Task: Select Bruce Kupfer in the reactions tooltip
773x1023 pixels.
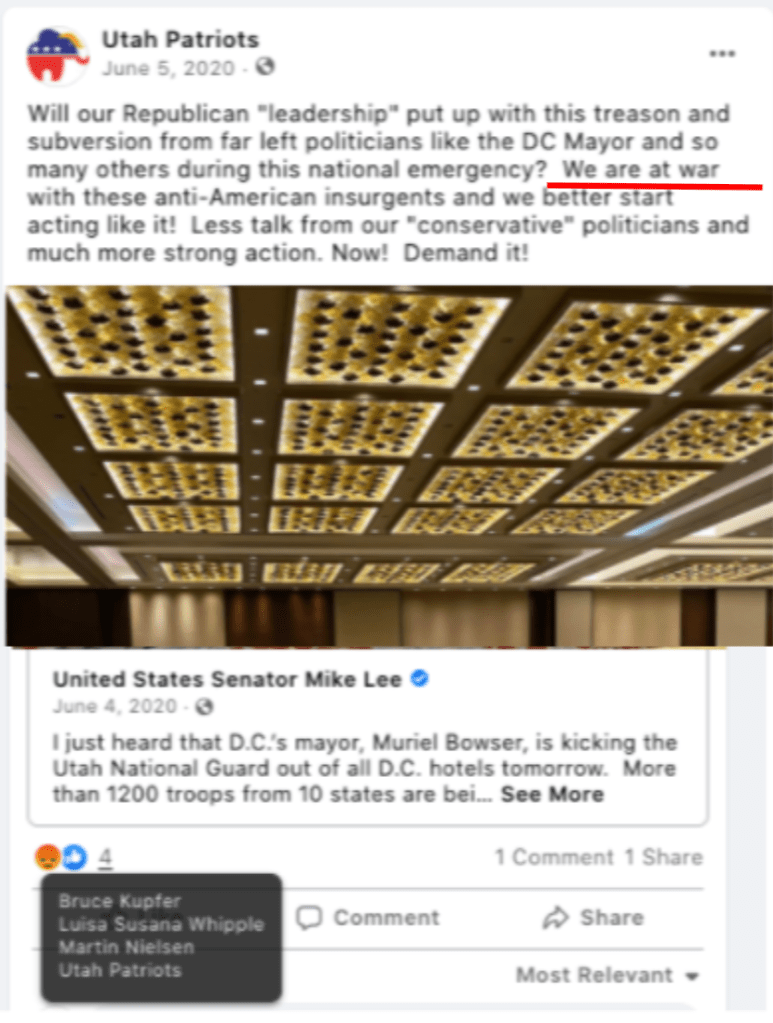Action: [119, 901]
